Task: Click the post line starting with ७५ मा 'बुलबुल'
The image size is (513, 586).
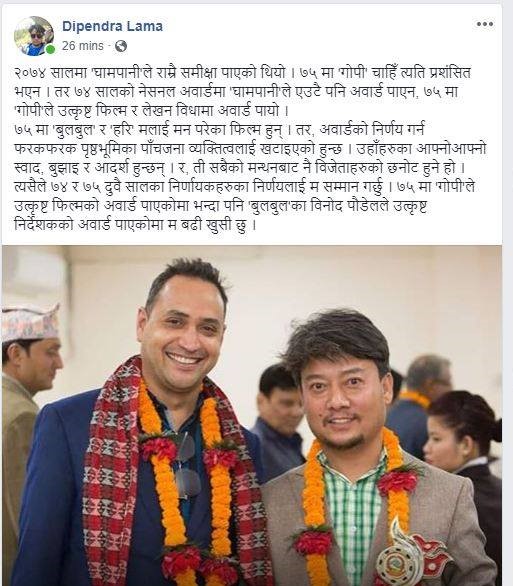Action: point(220,130)
